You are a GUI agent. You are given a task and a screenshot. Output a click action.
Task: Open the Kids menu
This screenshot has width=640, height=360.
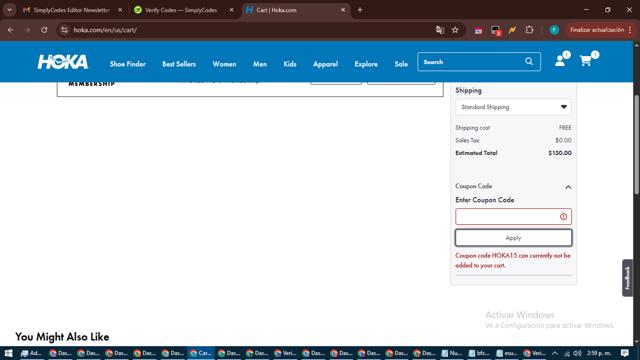pyautogui.click(x=289, y=64)
